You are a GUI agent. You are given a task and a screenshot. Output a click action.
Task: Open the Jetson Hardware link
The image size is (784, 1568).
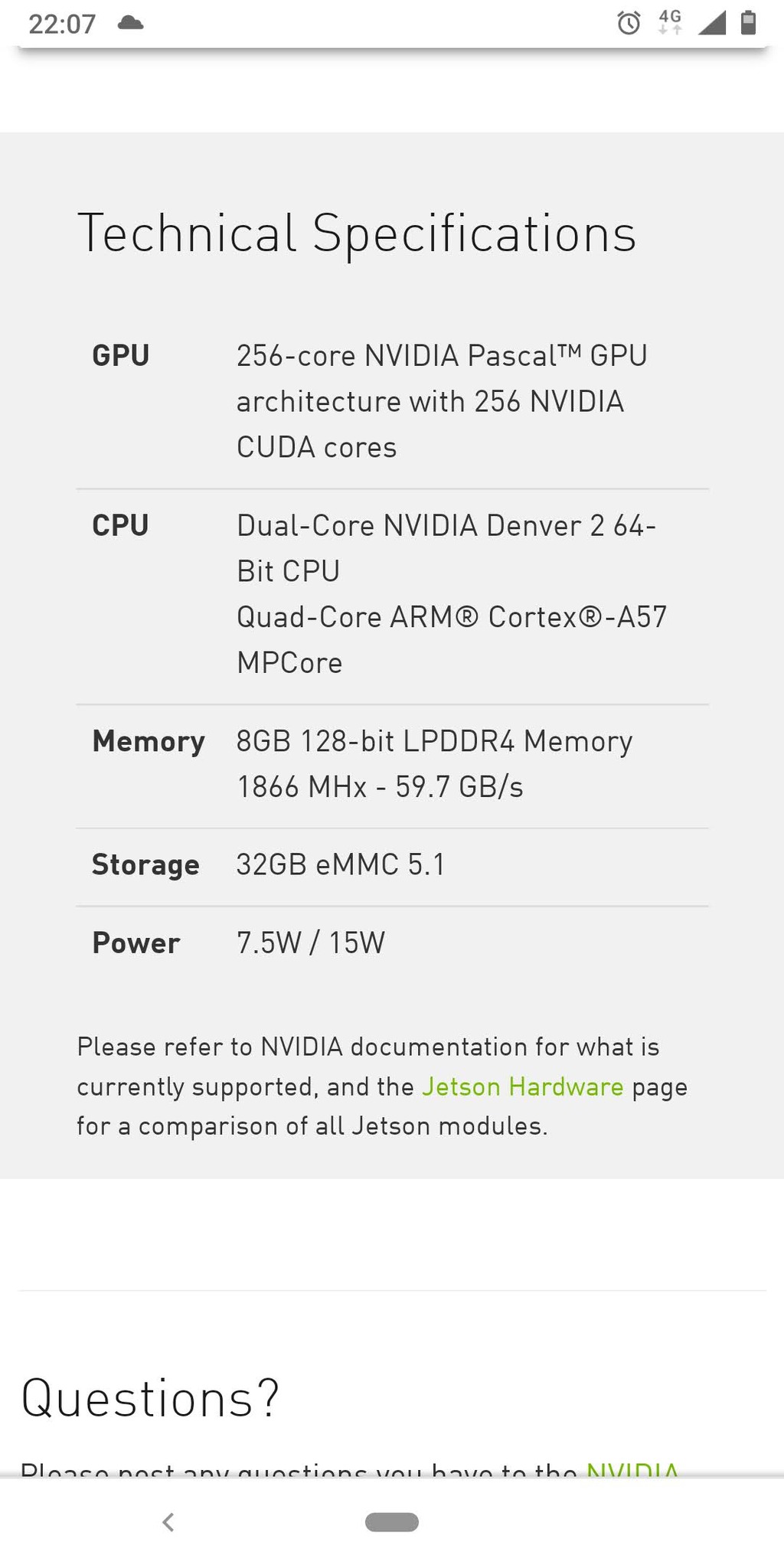[523, 1087]
